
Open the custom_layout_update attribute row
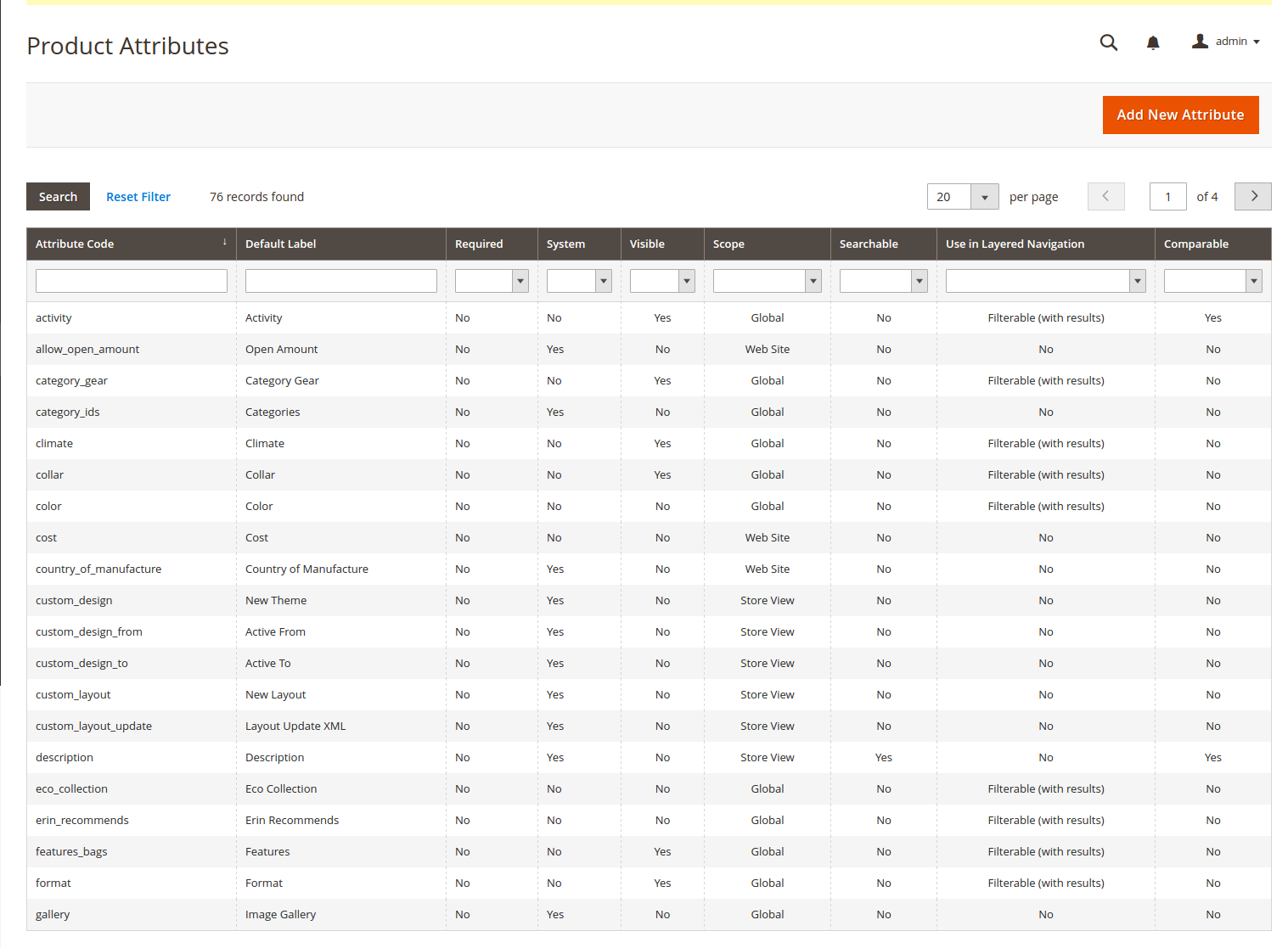649,726
